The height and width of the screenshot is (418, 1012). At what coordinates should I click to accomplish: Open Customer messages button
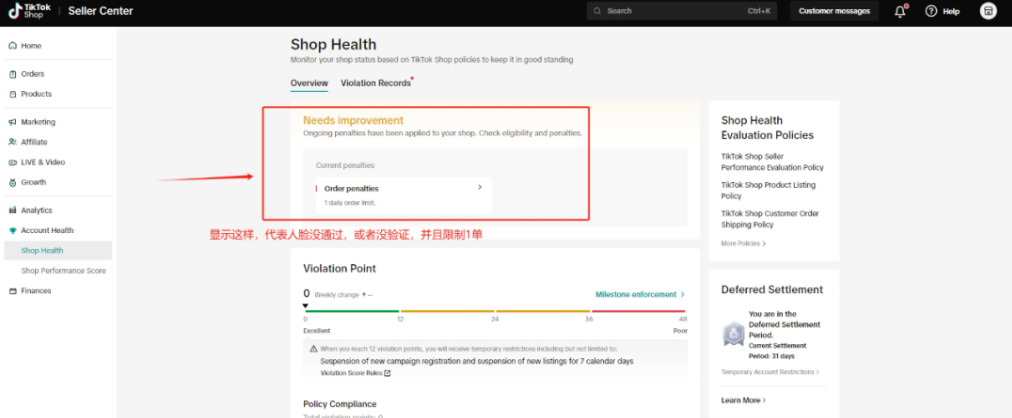point(834,11)
